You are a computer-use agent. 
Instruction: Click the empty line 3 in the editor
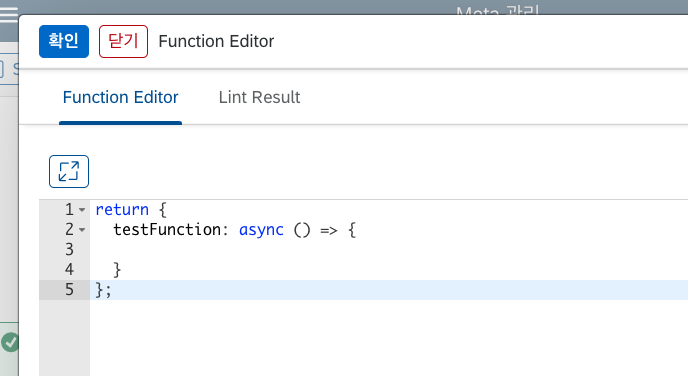[389, 250]
